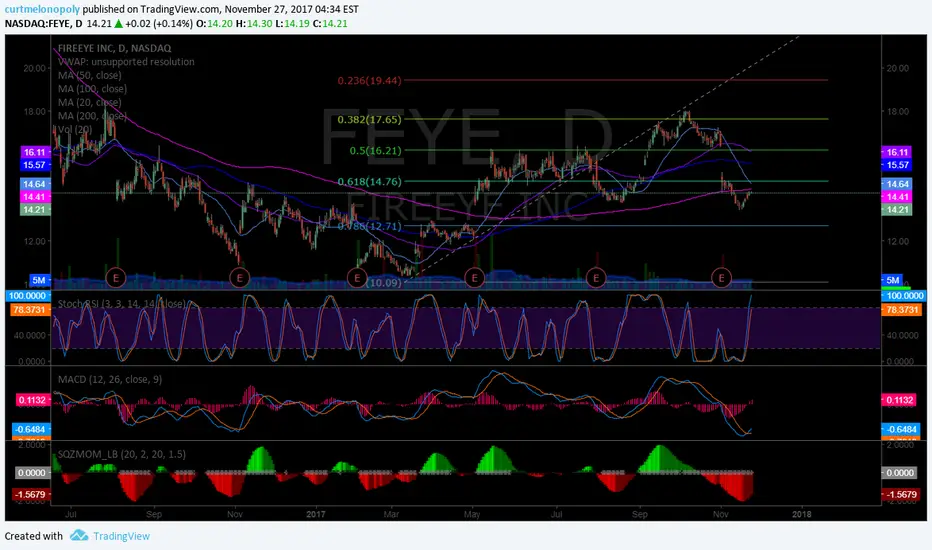Click the purple 16.11 tag on right price scale
The image size is (932, 550).
tap(898, 152)
